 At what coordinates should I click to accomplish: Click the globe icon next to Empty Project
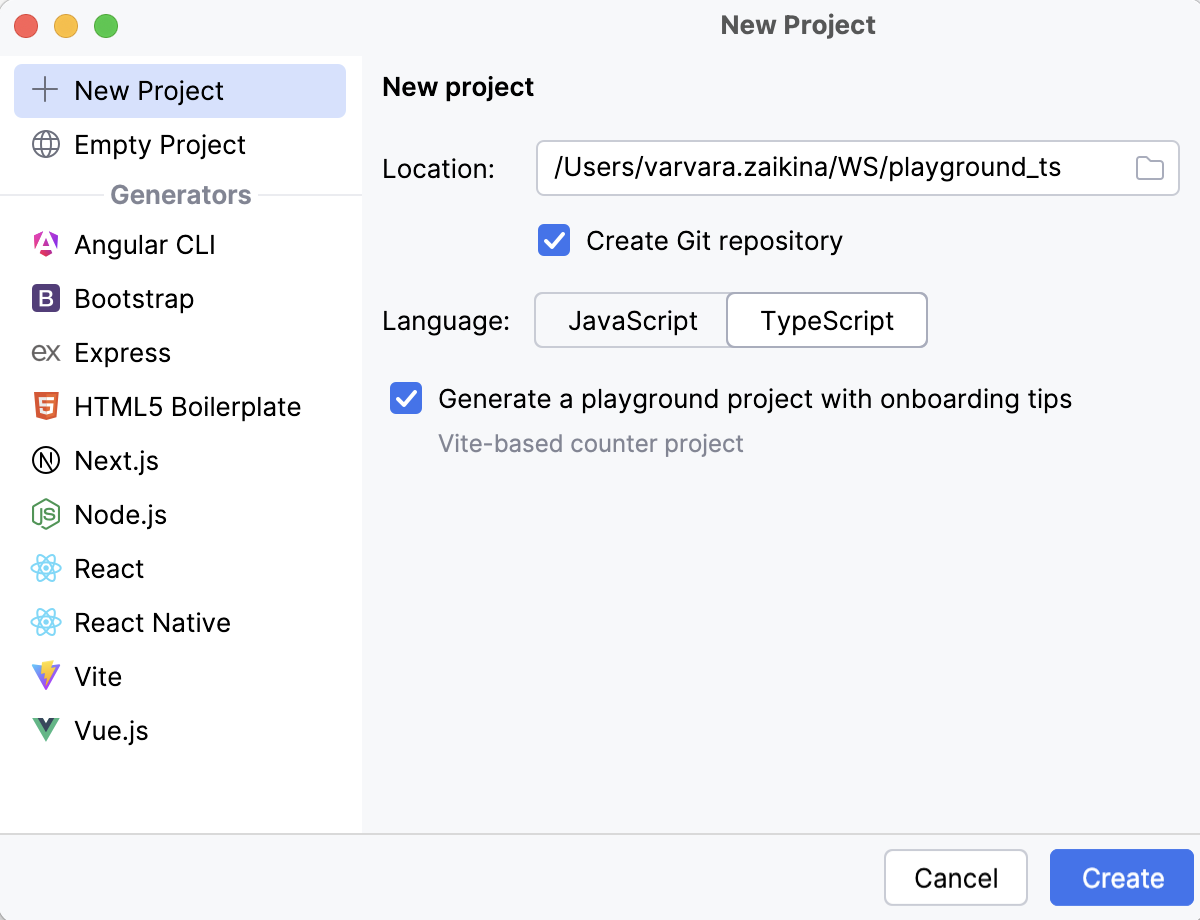[44, 145]
